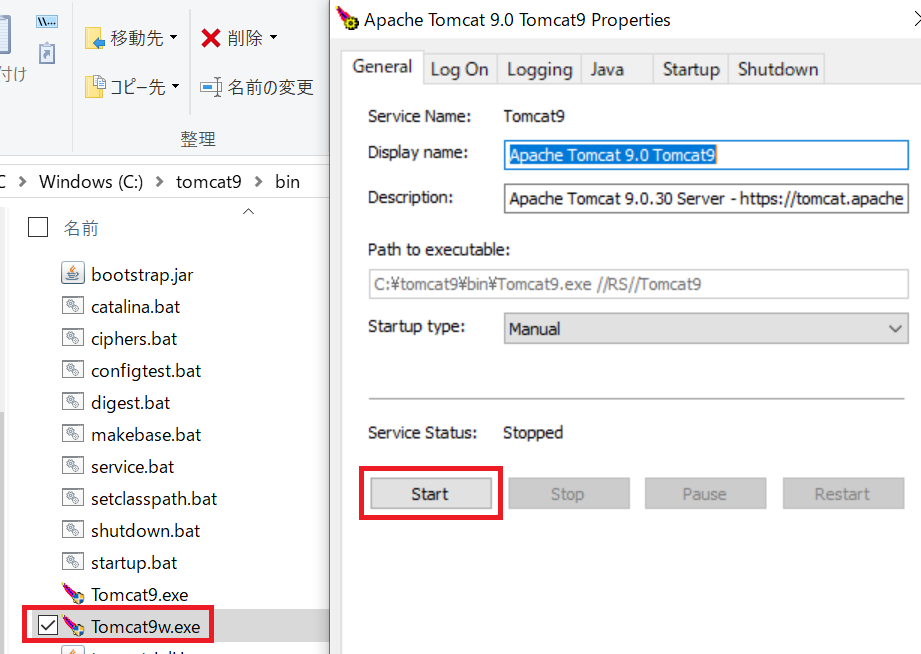Select the bootstrap.jar file name
The height and width of the screenshot is (654, 921).
(x=142, y=274)
